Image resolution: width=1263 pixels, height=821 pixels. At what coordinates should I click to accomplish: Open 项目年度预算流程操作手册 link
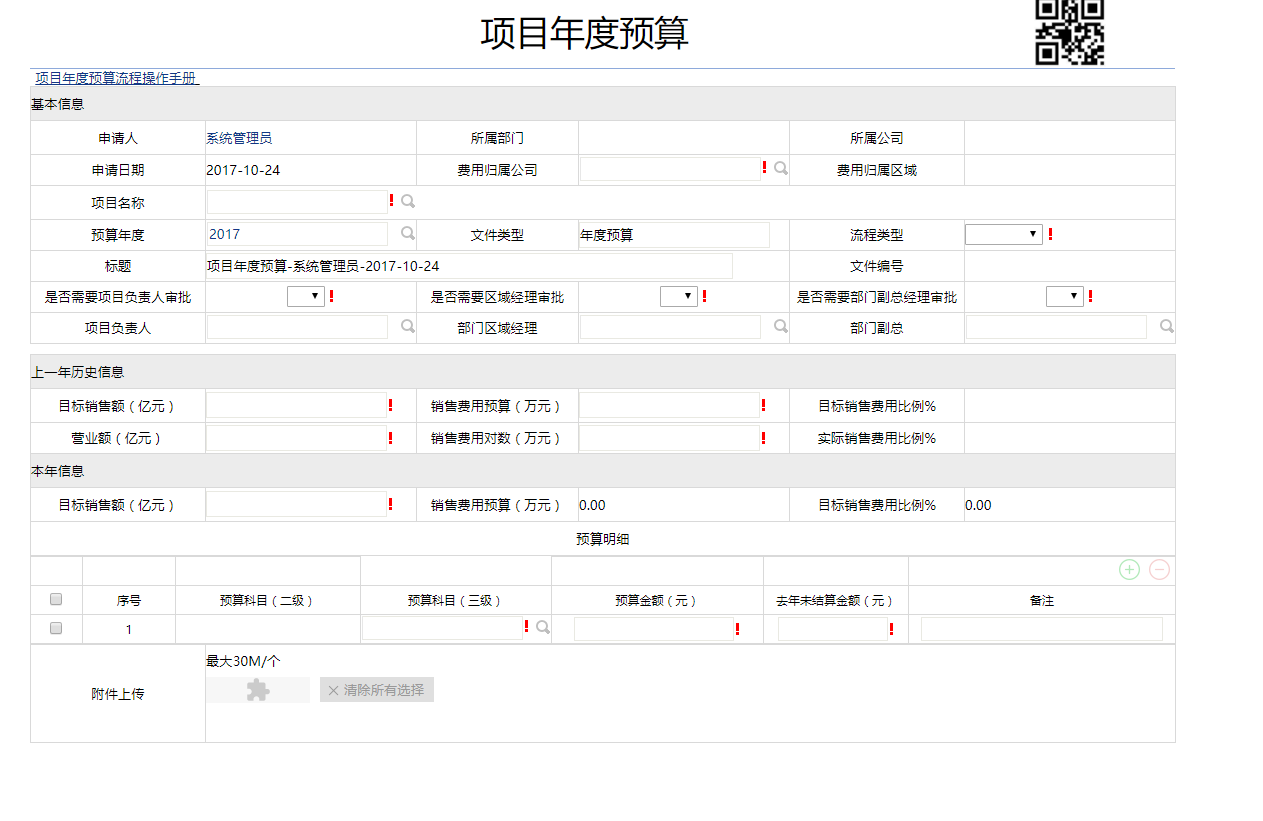point(116,78)
